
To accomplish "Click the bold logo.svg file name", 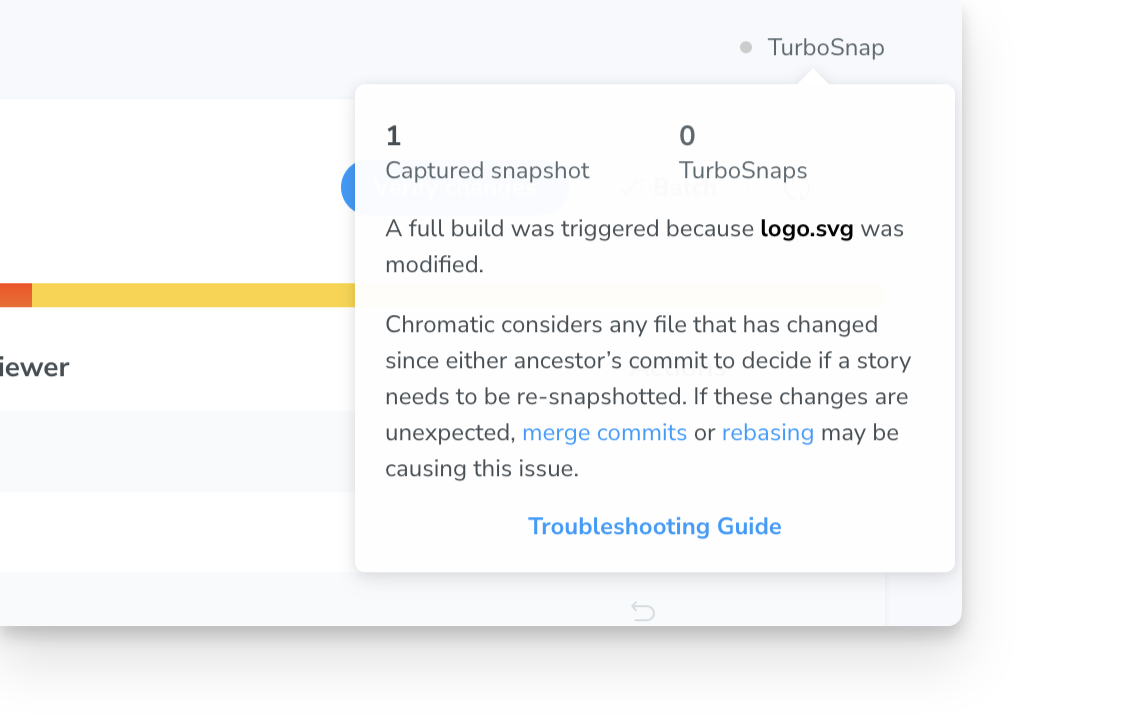I will (806, 228).
